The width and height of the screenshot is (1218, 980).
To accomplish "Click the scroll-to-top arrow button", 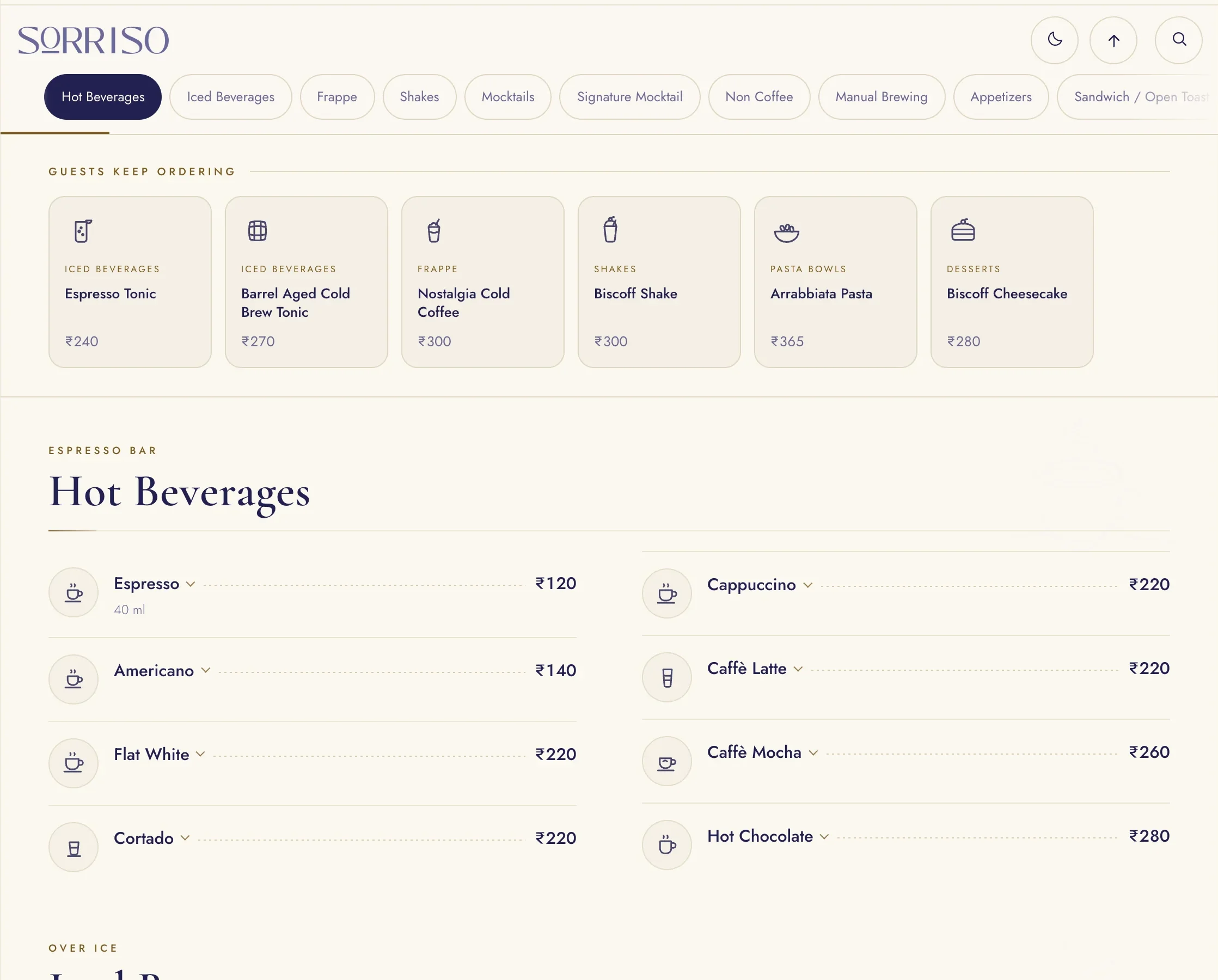I will (1113, 40).
